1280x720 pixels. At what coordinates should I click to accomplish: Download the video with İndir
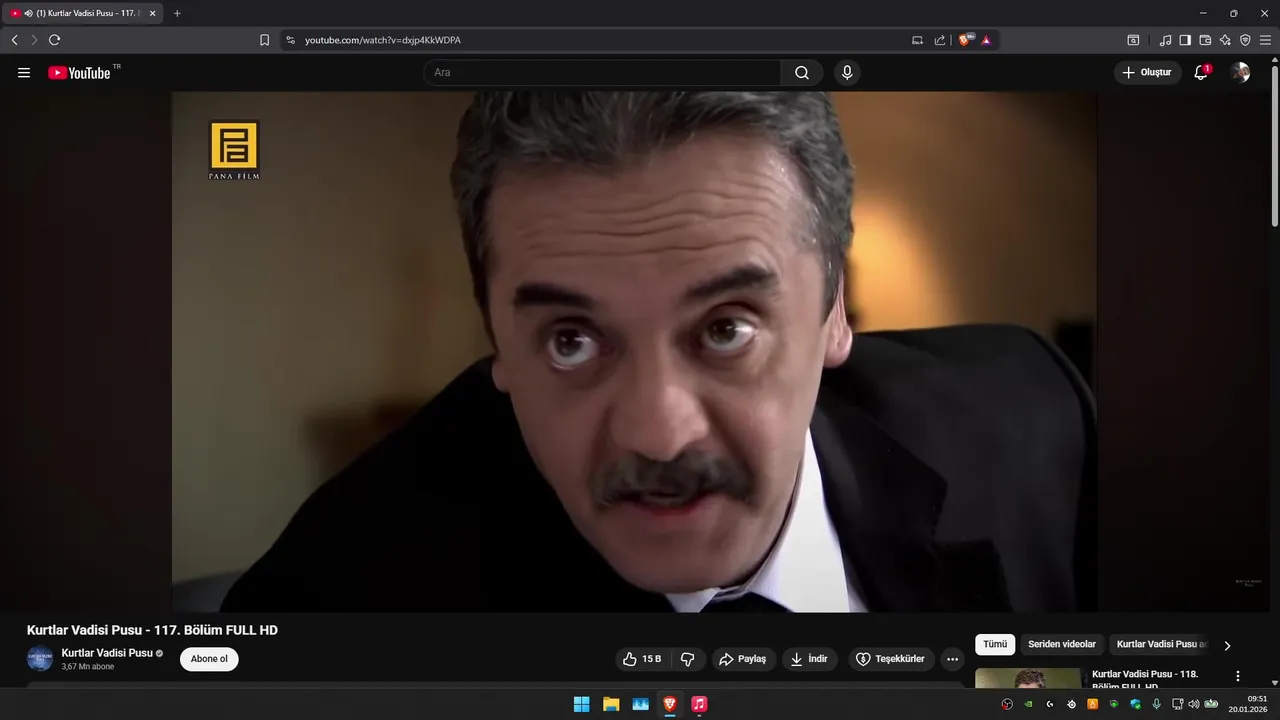[810, 659]
